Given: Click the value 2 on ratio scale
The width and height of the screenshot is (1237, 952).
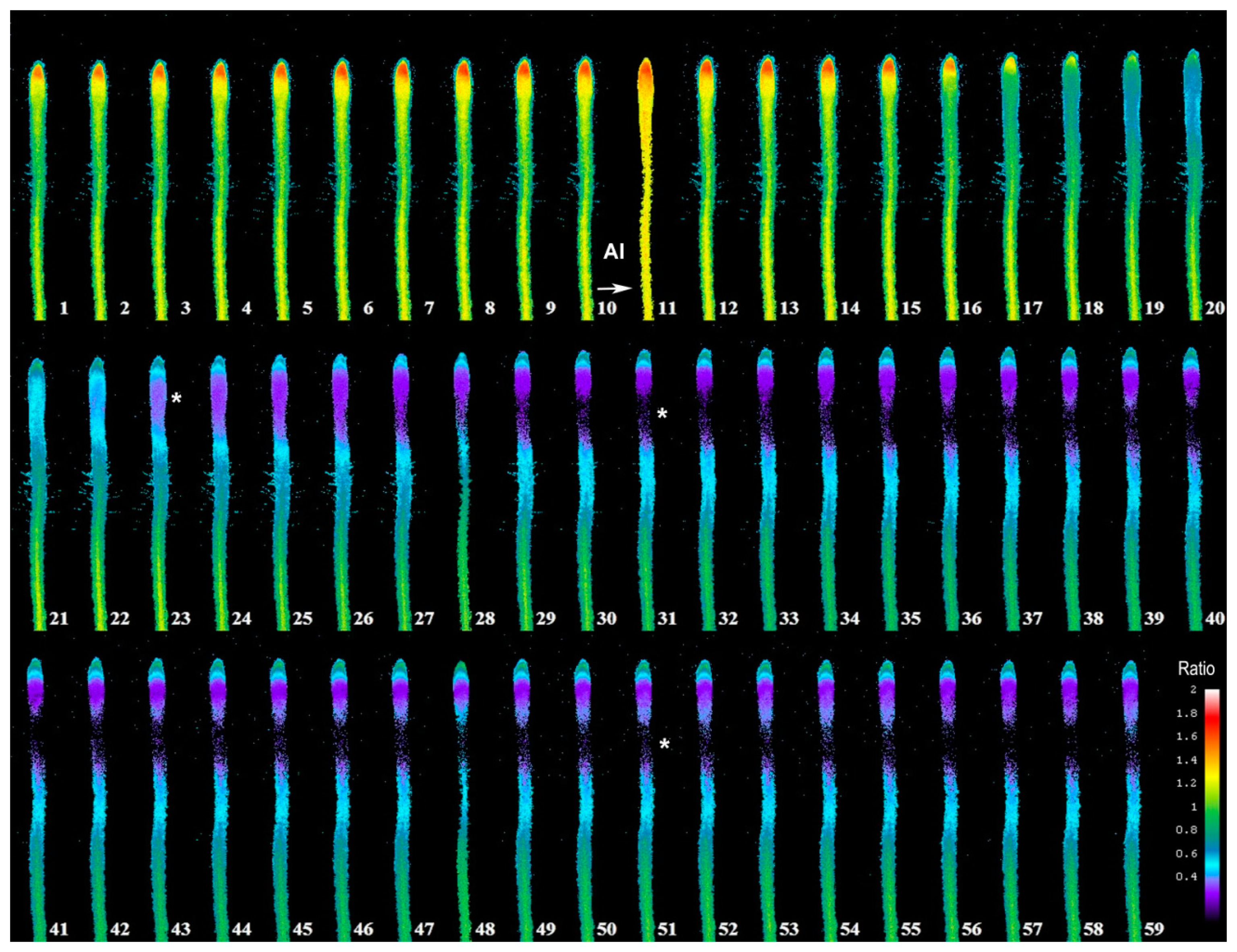Looking at the screenshot, I should 1194,690.
